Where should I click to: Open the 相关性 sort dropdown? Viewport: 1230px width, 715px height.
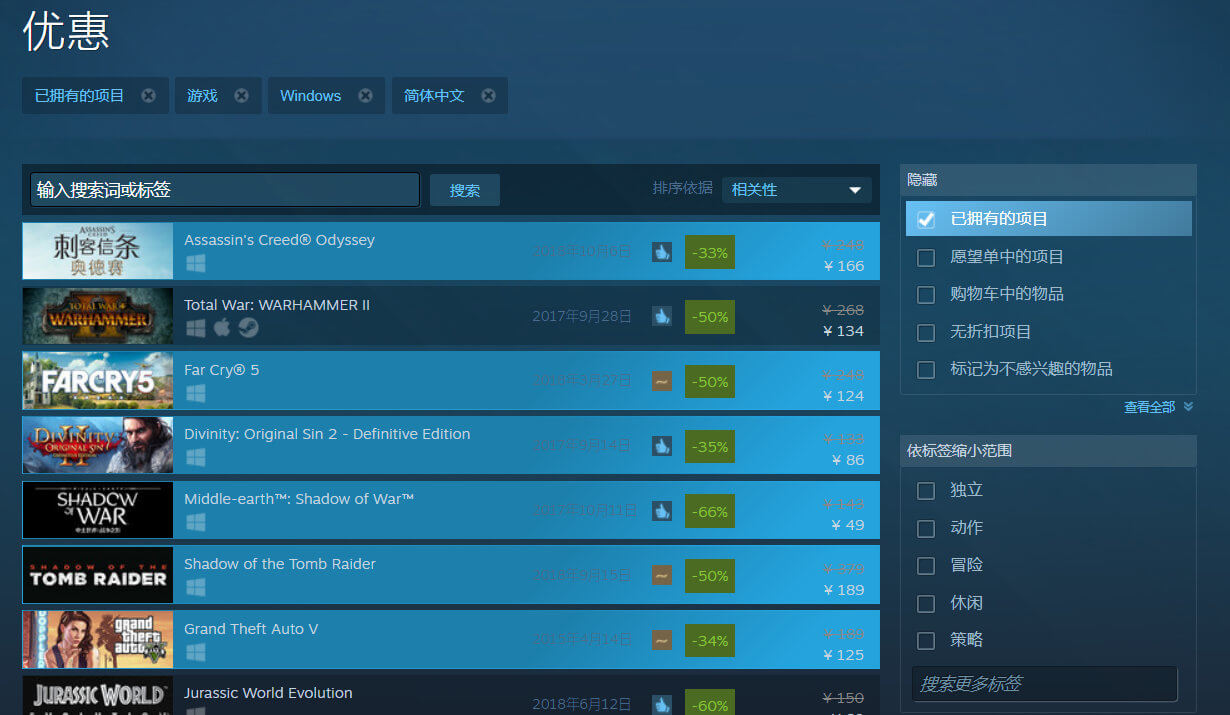[x=797, y=190]
